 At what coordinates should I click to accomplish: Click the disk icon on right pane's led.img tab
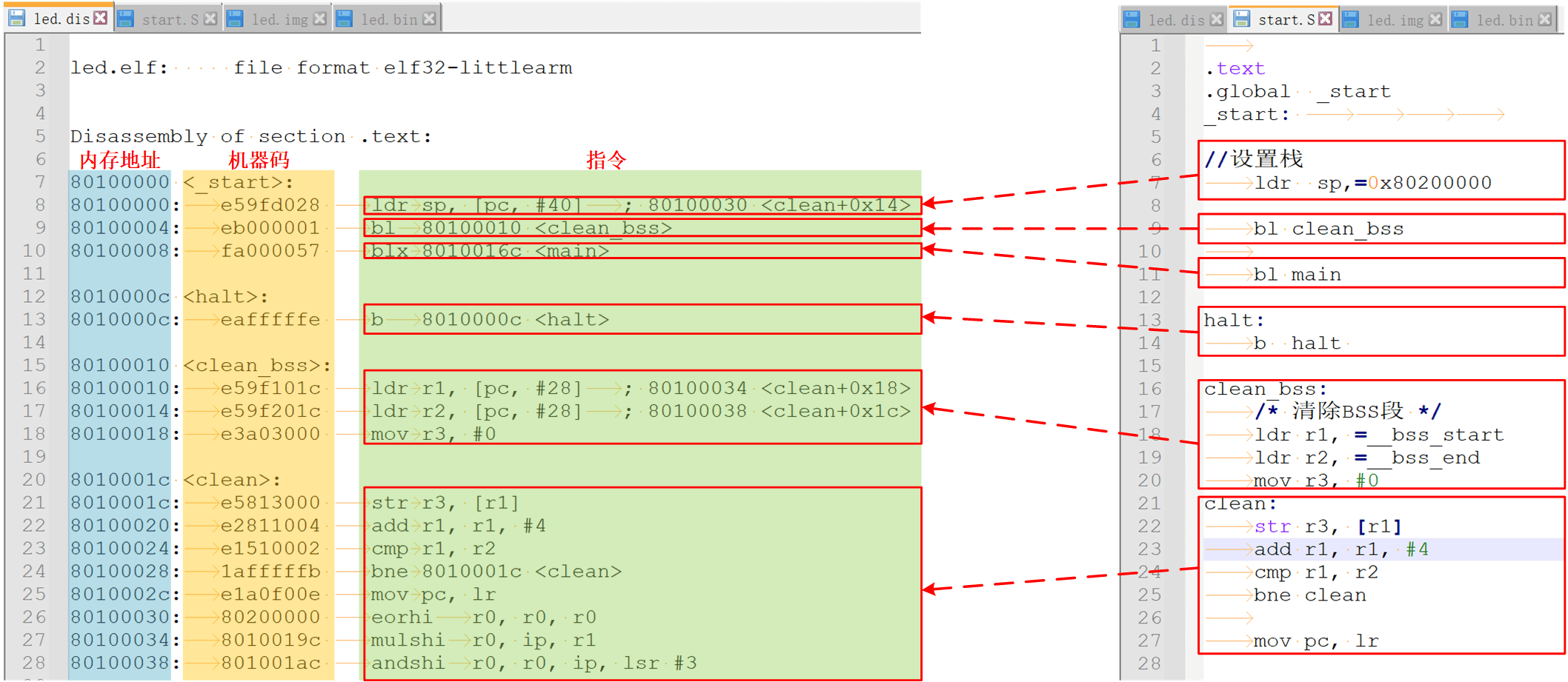tap(1350, 20)
